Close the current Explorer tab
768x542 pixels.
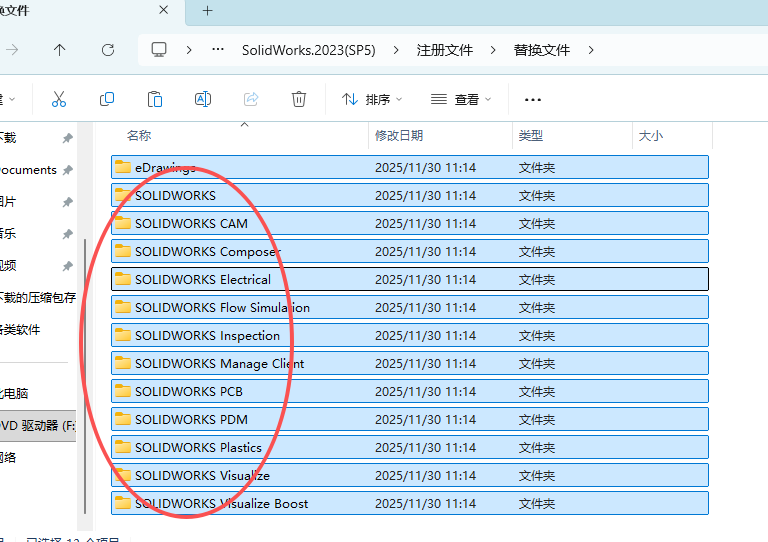[164, 10]
